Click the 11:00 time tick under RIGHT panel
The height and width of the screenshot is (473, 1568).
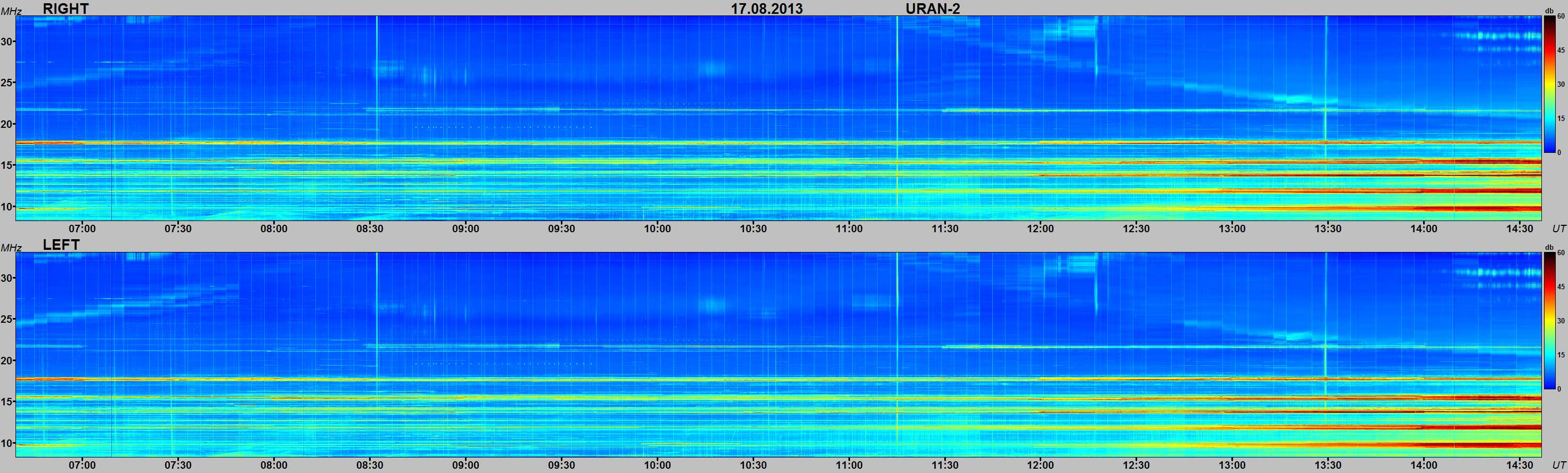(848, 229)
